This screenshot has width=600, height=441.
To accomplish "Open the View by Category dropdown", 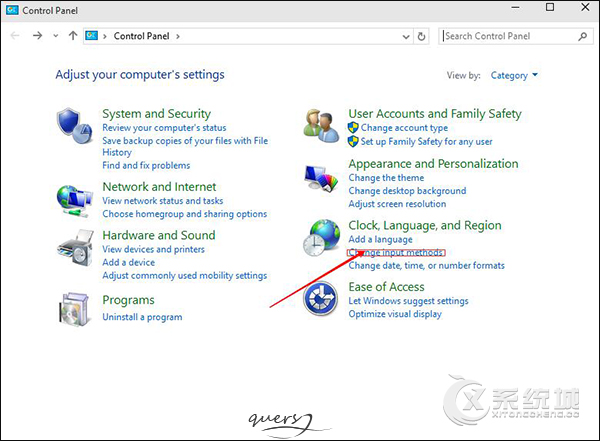I will click(514, 75).
